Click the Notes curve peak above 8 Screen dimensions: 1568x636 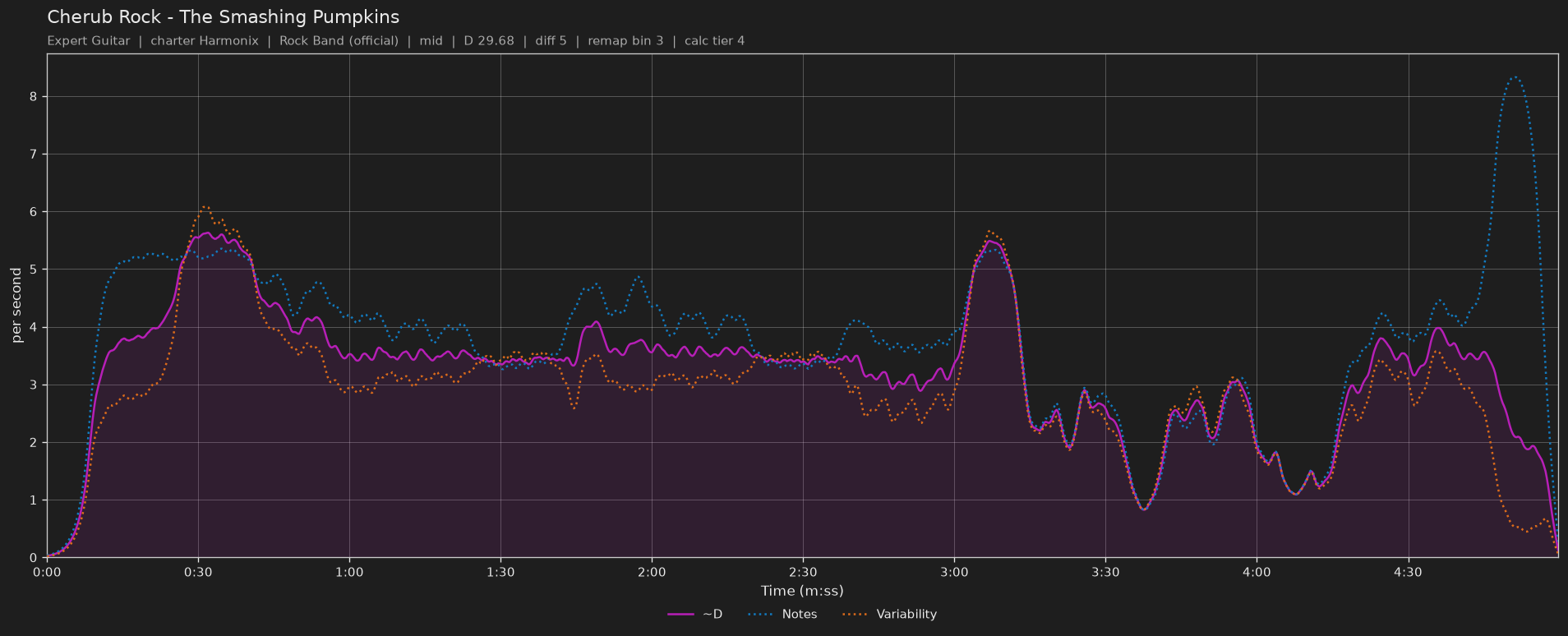pos(1514,77)
